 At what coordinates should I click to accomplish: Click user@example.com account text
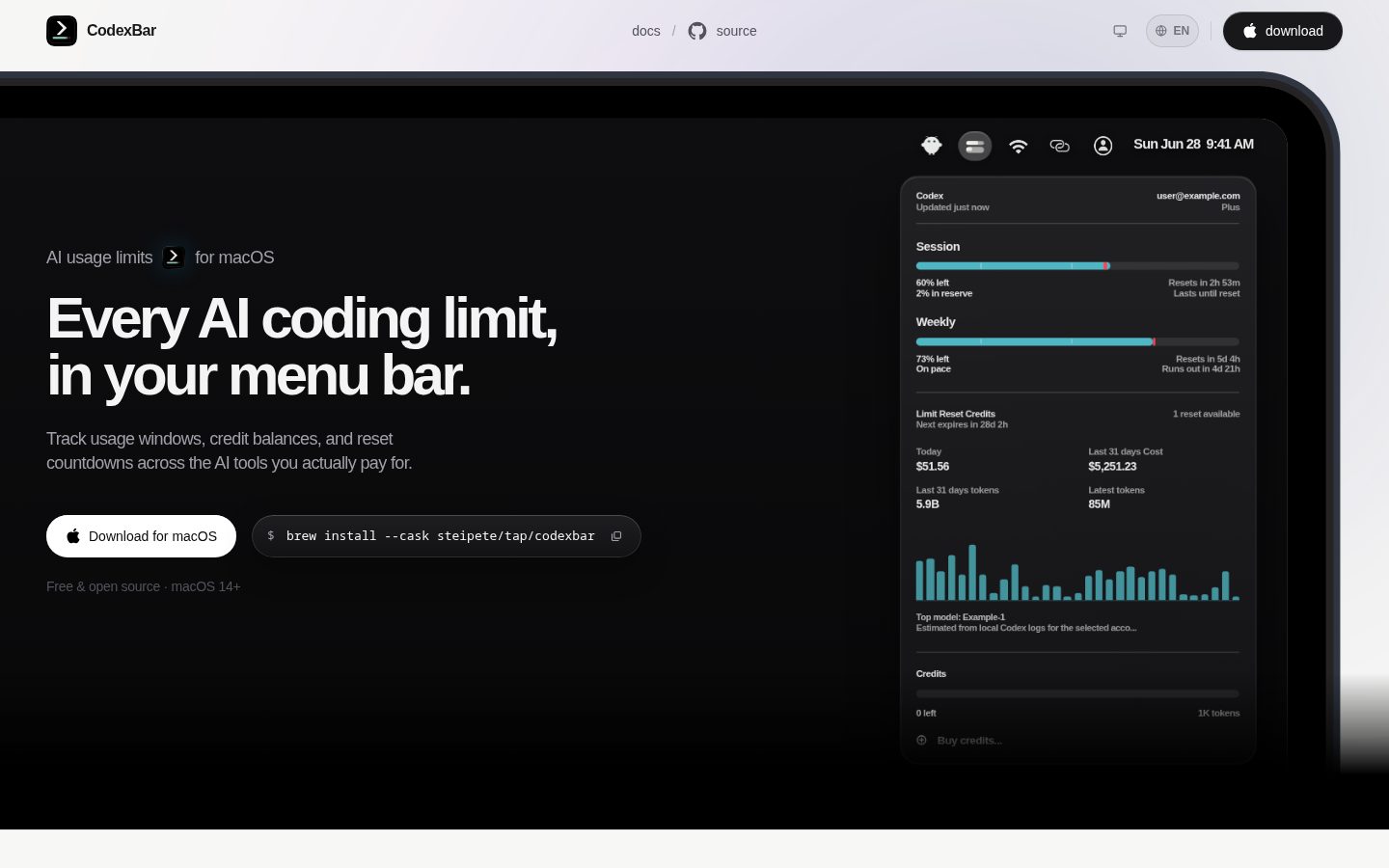pos(1198,196)
